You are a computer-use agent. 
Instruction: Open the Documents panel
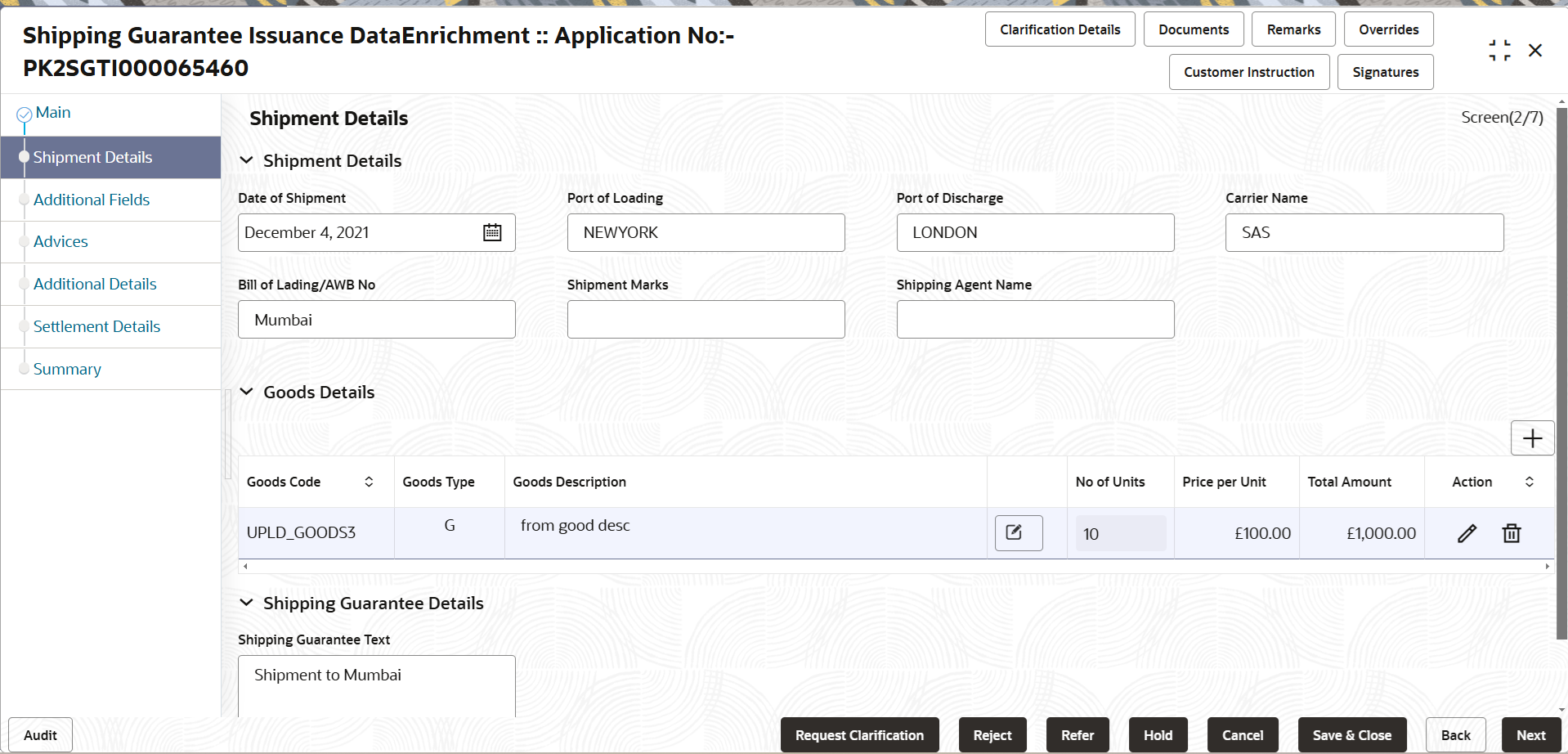click(x=1193, y=29)
